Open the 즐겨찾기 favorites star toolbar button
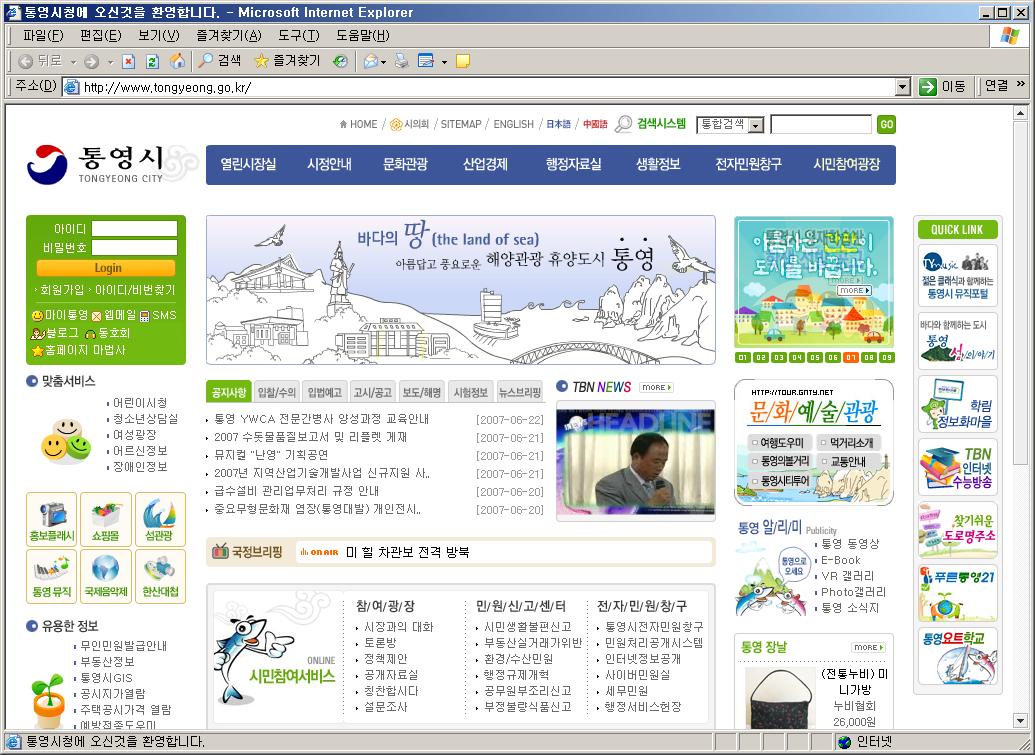This screenshot has height=755, width=1035. click(287, 61)
